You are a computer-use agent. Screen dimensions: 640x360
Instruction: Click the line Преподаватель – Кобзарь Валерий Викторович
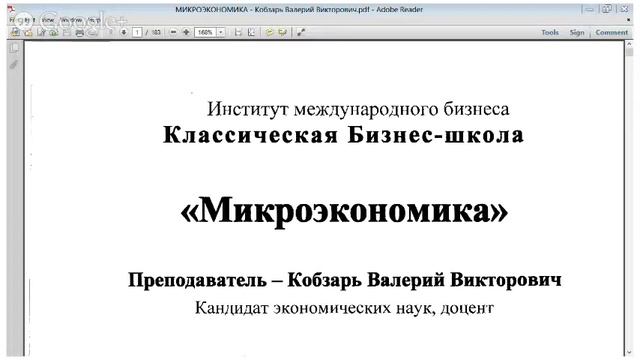(345, 280)
